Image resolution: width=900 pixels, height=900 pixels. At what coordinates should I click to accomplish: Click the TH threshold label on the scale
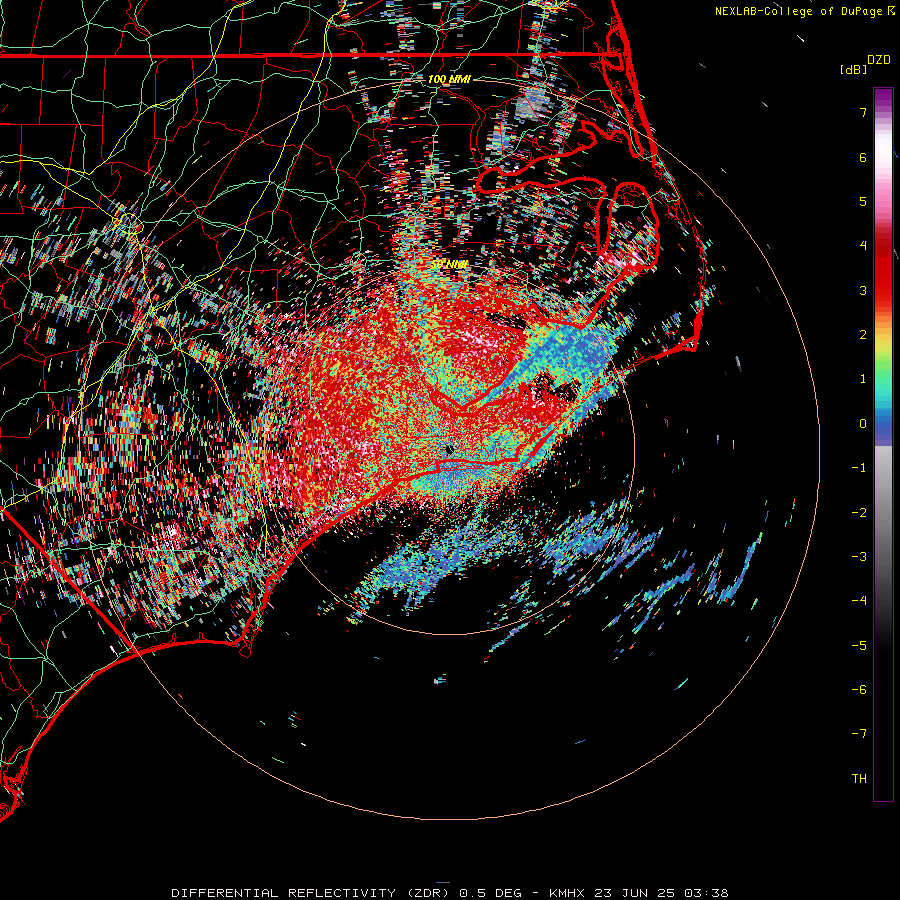click(x=859, y=779)
